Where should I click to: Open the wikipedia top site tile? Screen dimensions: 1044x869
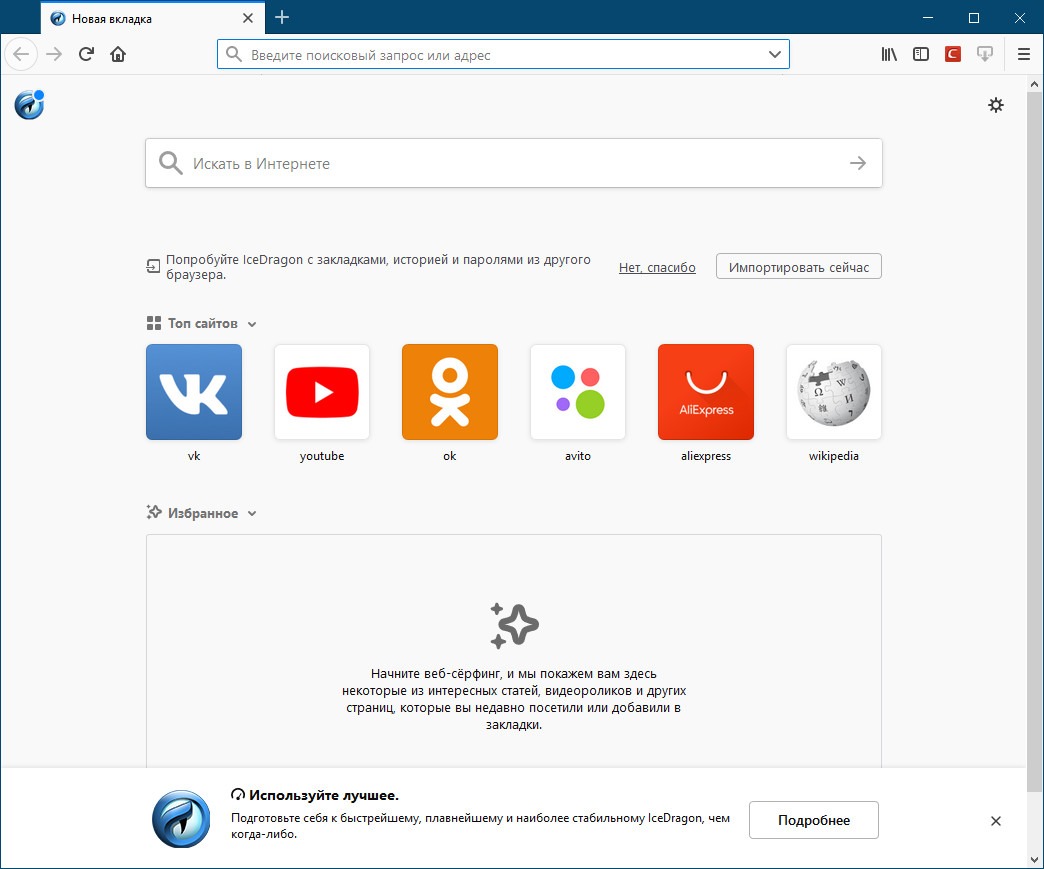[834, 392]
